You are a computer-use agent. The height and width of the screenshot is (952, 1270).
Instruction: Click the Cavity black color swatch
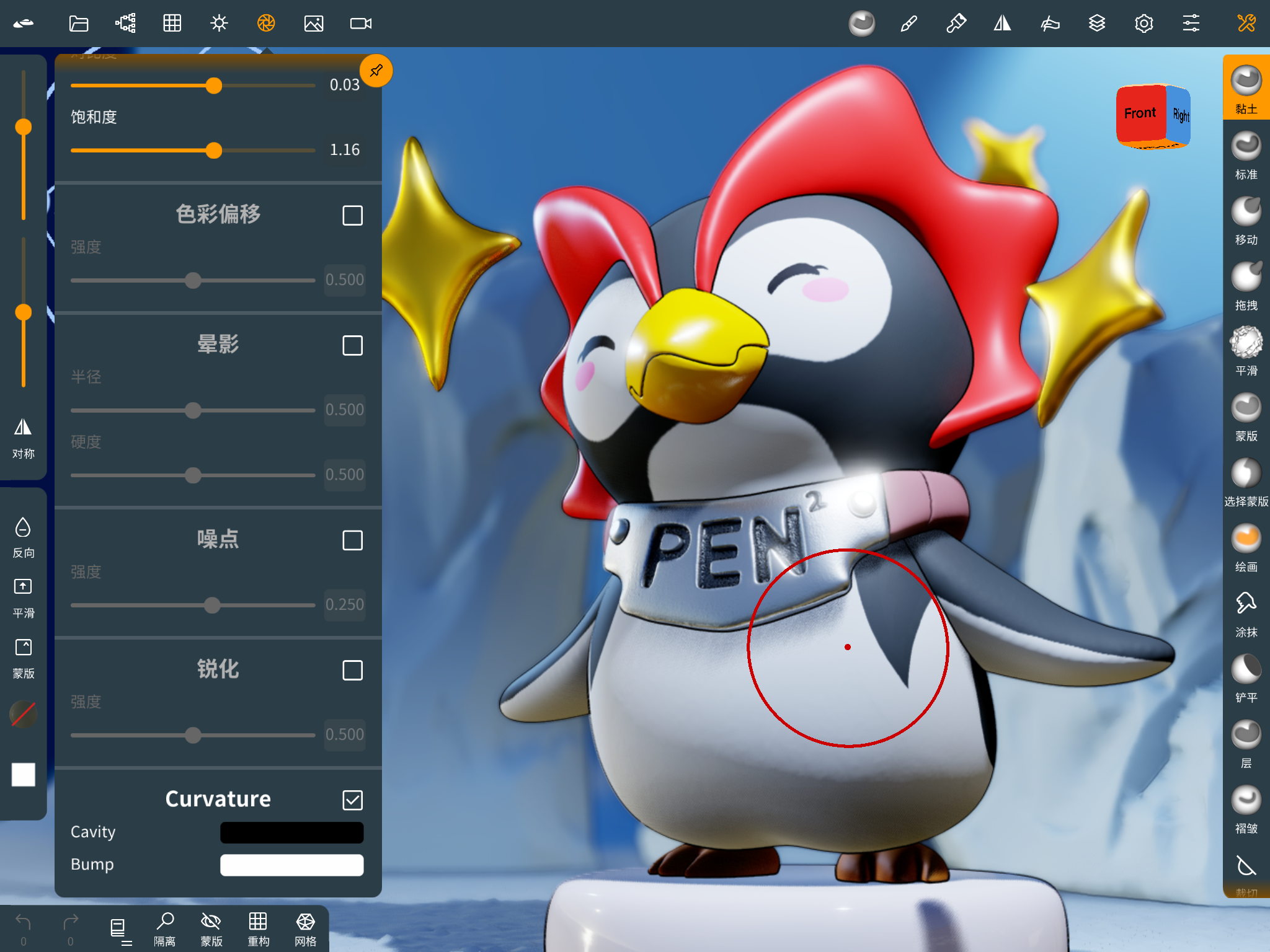(x=291, y=832)
